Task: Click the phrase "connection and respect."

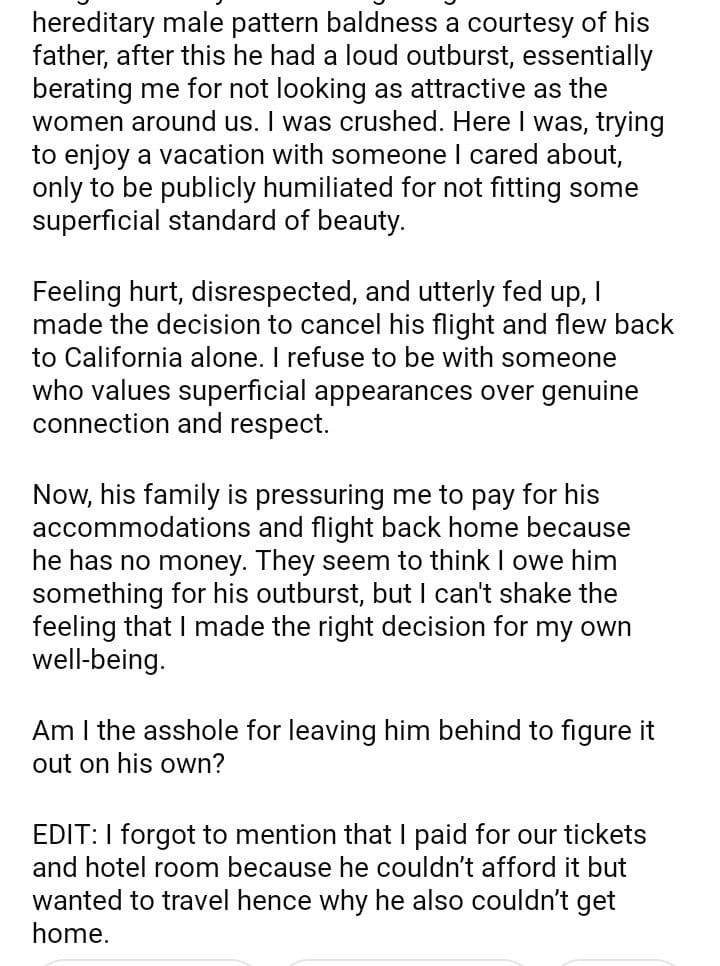Action: coord(180,424)
